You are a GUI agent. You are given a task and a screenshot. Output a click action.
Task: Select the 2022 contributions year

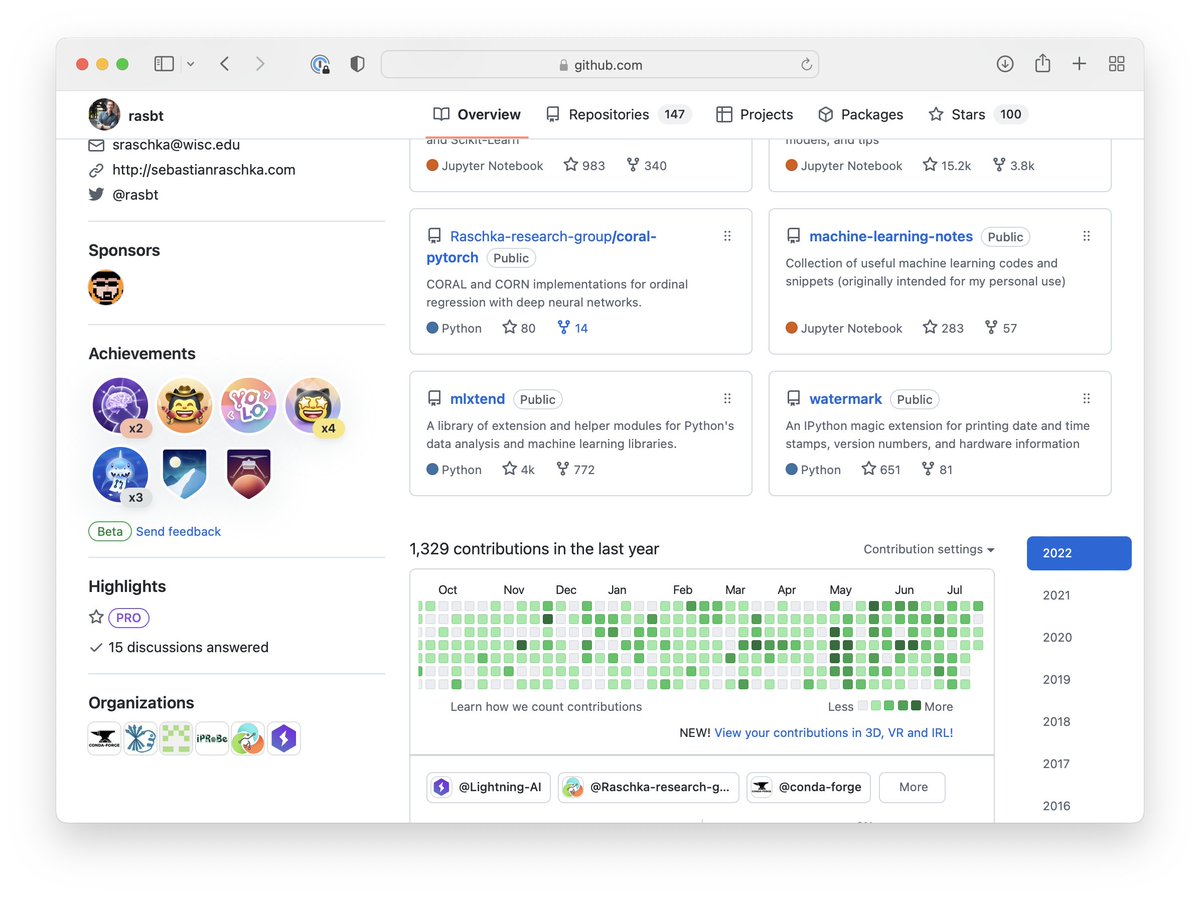point(1079,553)
